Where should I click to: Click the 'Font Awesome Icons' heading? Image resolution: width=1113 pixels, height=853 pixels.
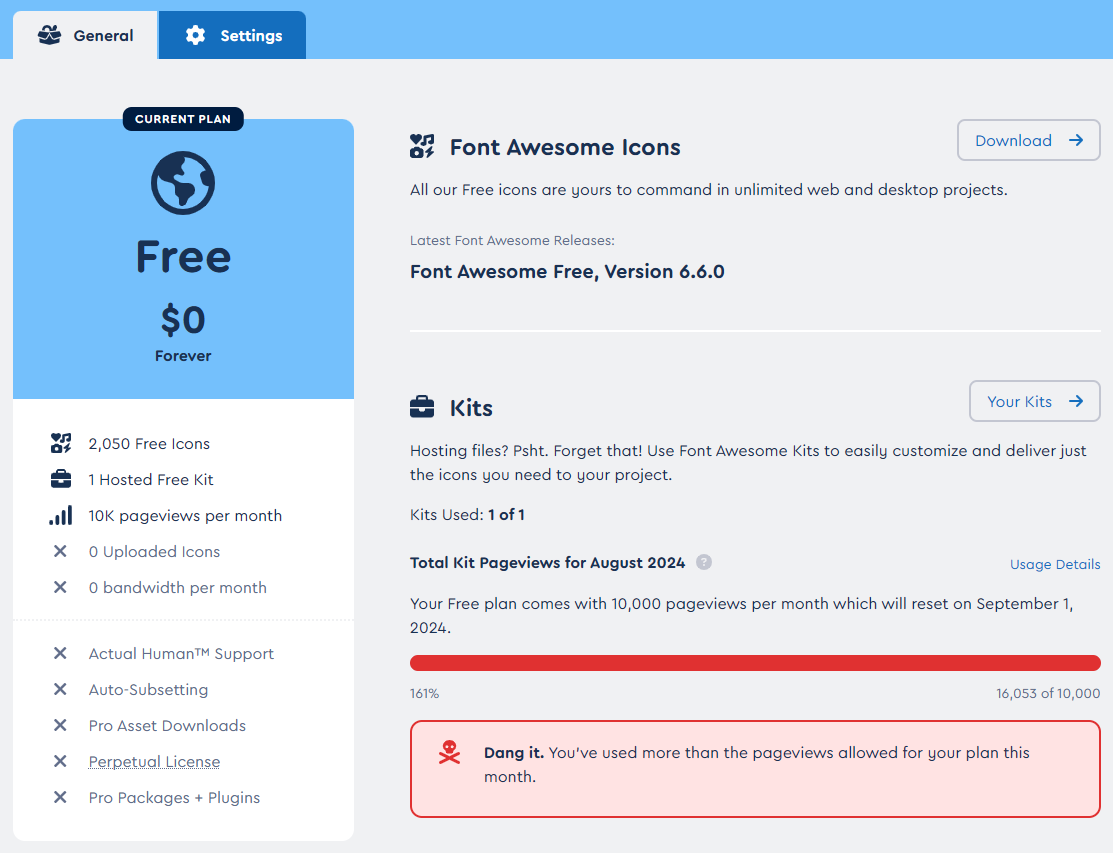pyautogui.click(x=565, y=147)
